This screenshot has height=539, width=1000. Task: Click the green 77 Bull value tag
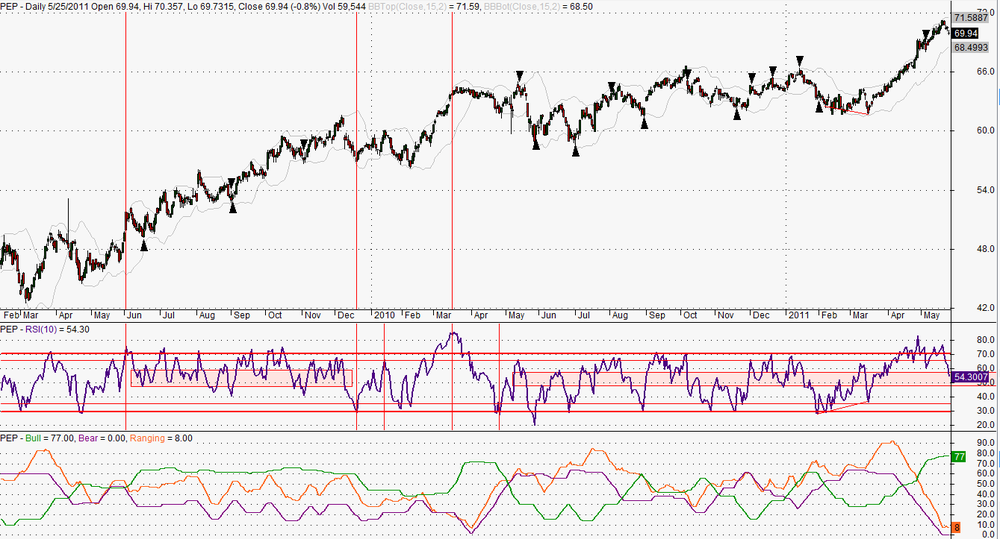[959, 457]
